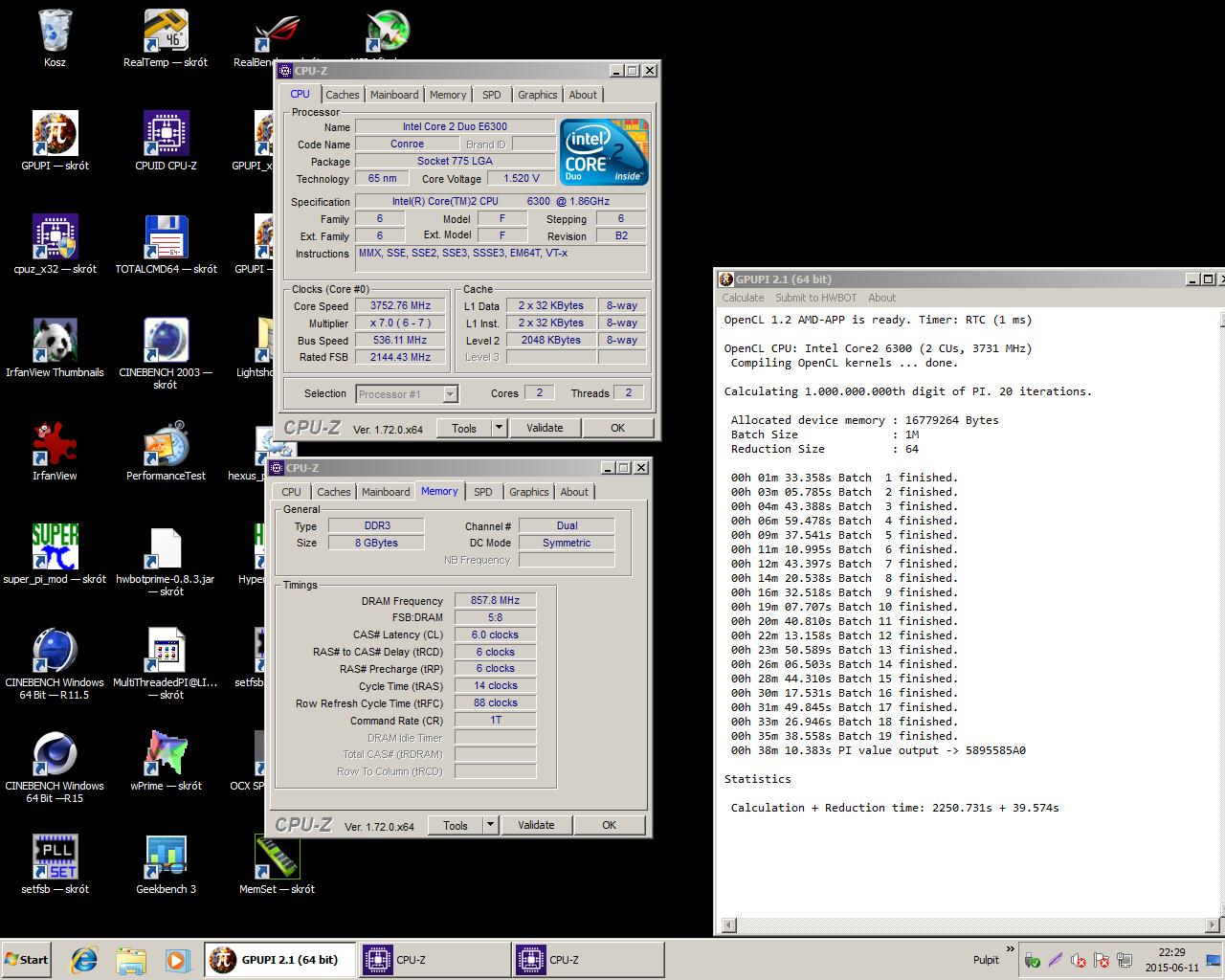This screenshot has height=980, width=1225.
Task: Open SPD tab in upper CPU-Z window
Action: pos(492,95)
